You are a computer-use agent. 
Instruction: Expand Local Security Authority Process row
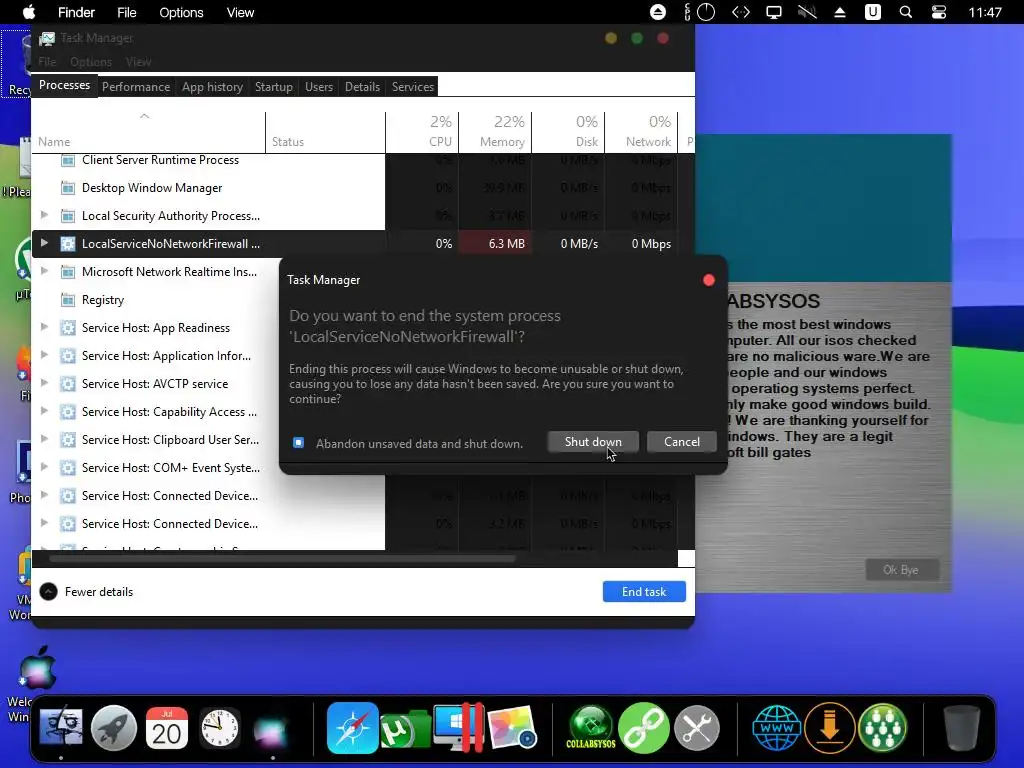click(x=44, y=215)
